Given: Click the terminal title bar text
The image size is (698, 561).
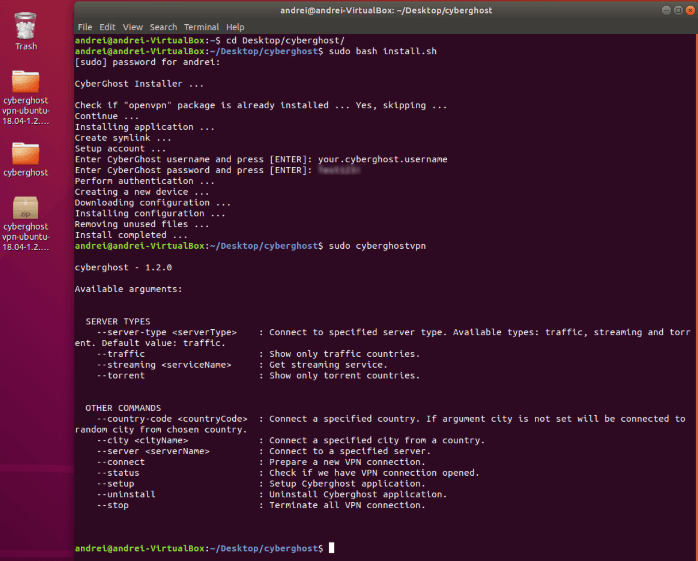Looking at the screenshot, I should point(386,10).
